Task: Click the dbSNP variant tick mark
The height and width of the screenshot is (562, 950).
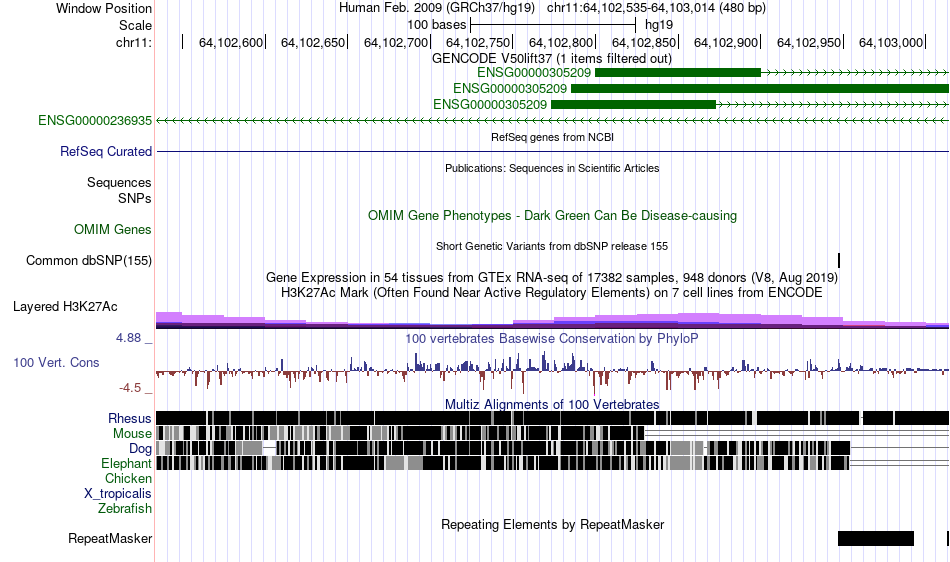Action: pos(839,260)
